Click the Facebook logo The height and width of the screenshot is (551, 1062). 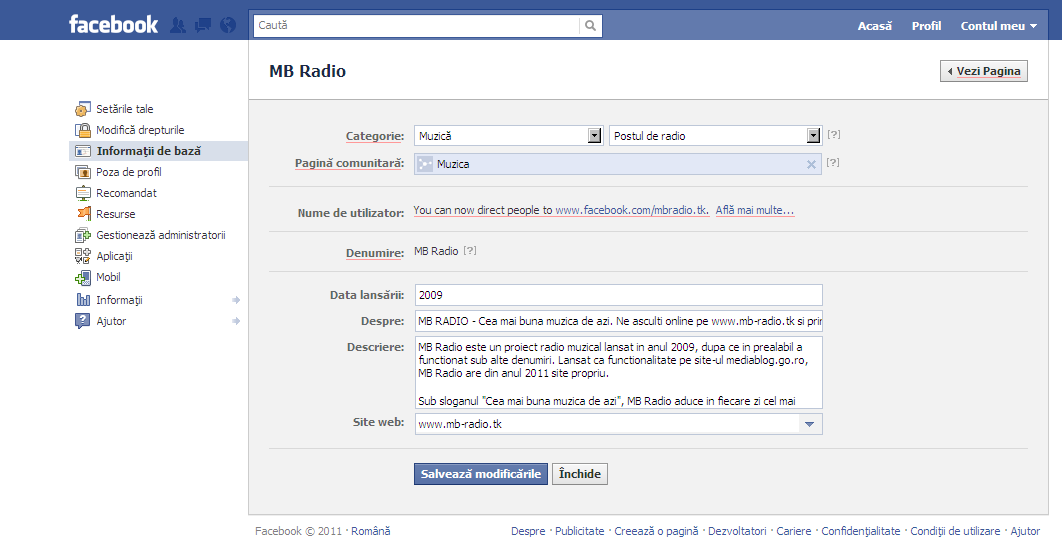tap(113, 25)
